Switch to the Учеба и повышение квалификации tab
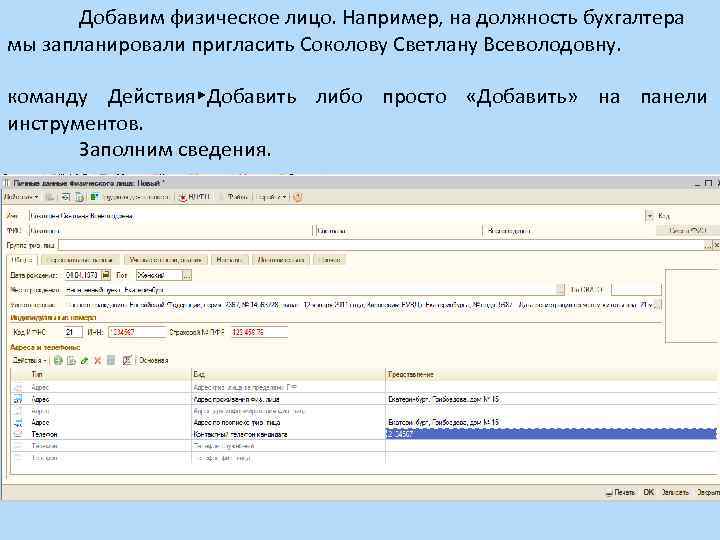The height and width of the screenshot is (540, 720). [x=165, y=260]
